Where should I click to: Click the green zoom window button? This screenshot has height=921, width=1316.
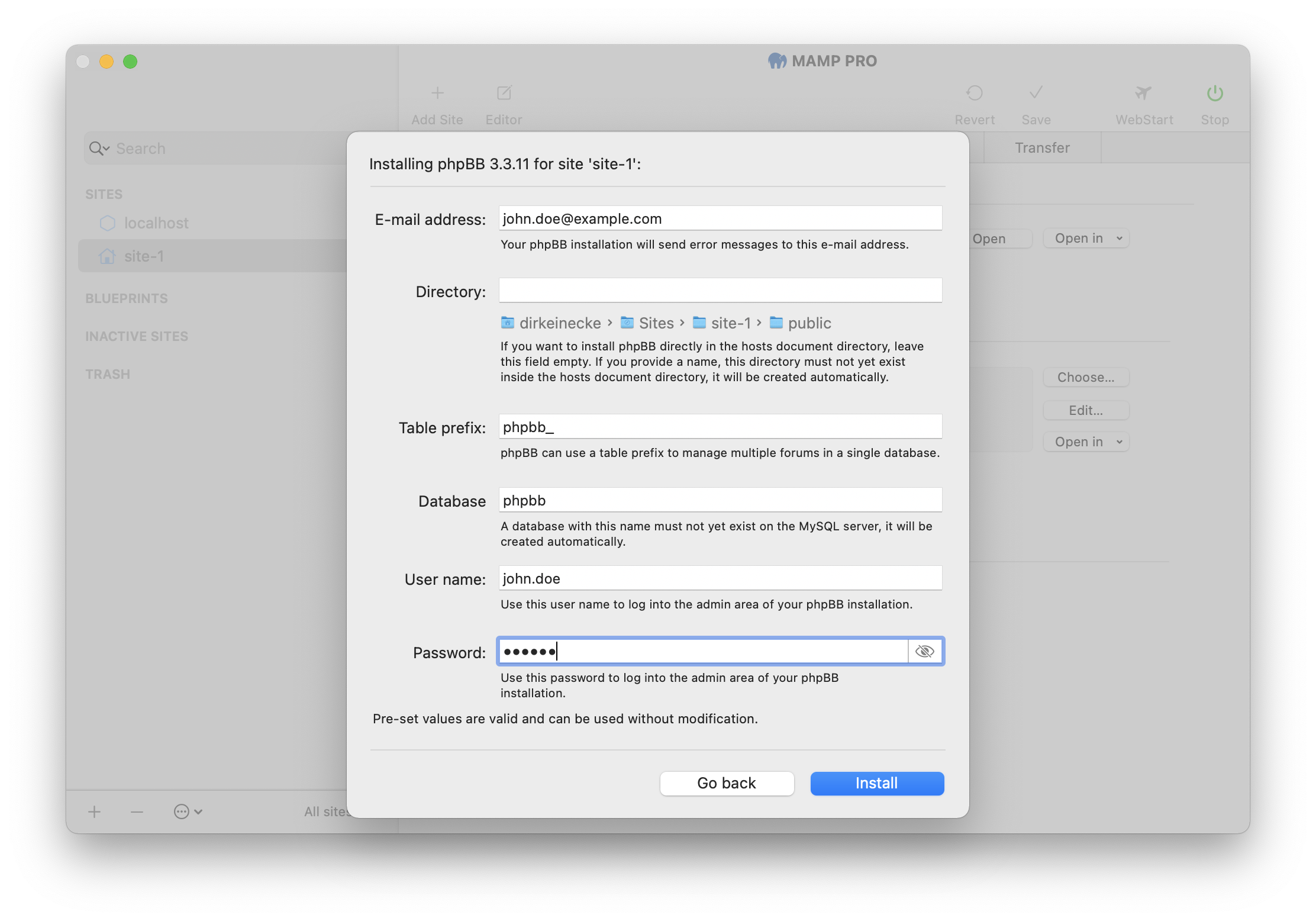point(130,62)
